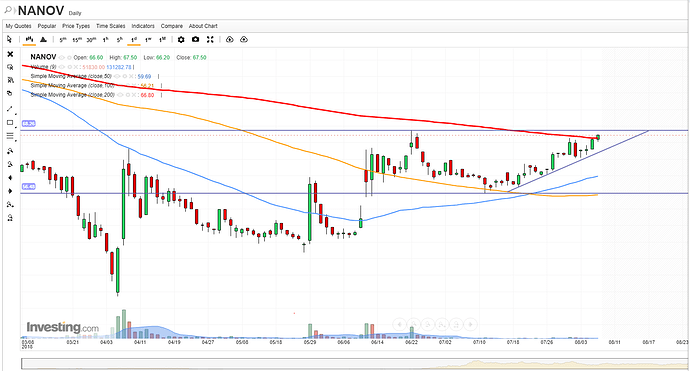Open the Indicators menu
This screenshot has height=371, width=690.
pos(143,26)
